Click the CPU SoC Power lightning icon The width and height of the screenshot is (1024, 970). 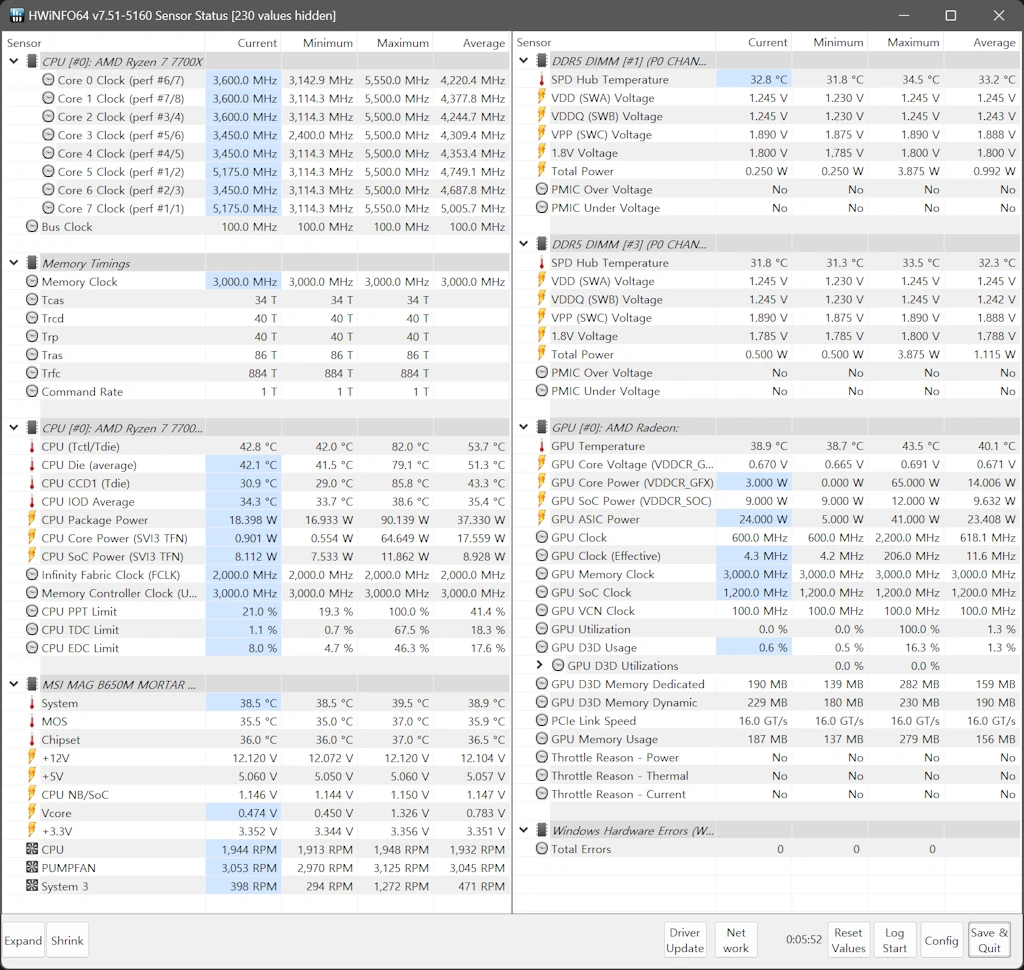click(31, 556)
